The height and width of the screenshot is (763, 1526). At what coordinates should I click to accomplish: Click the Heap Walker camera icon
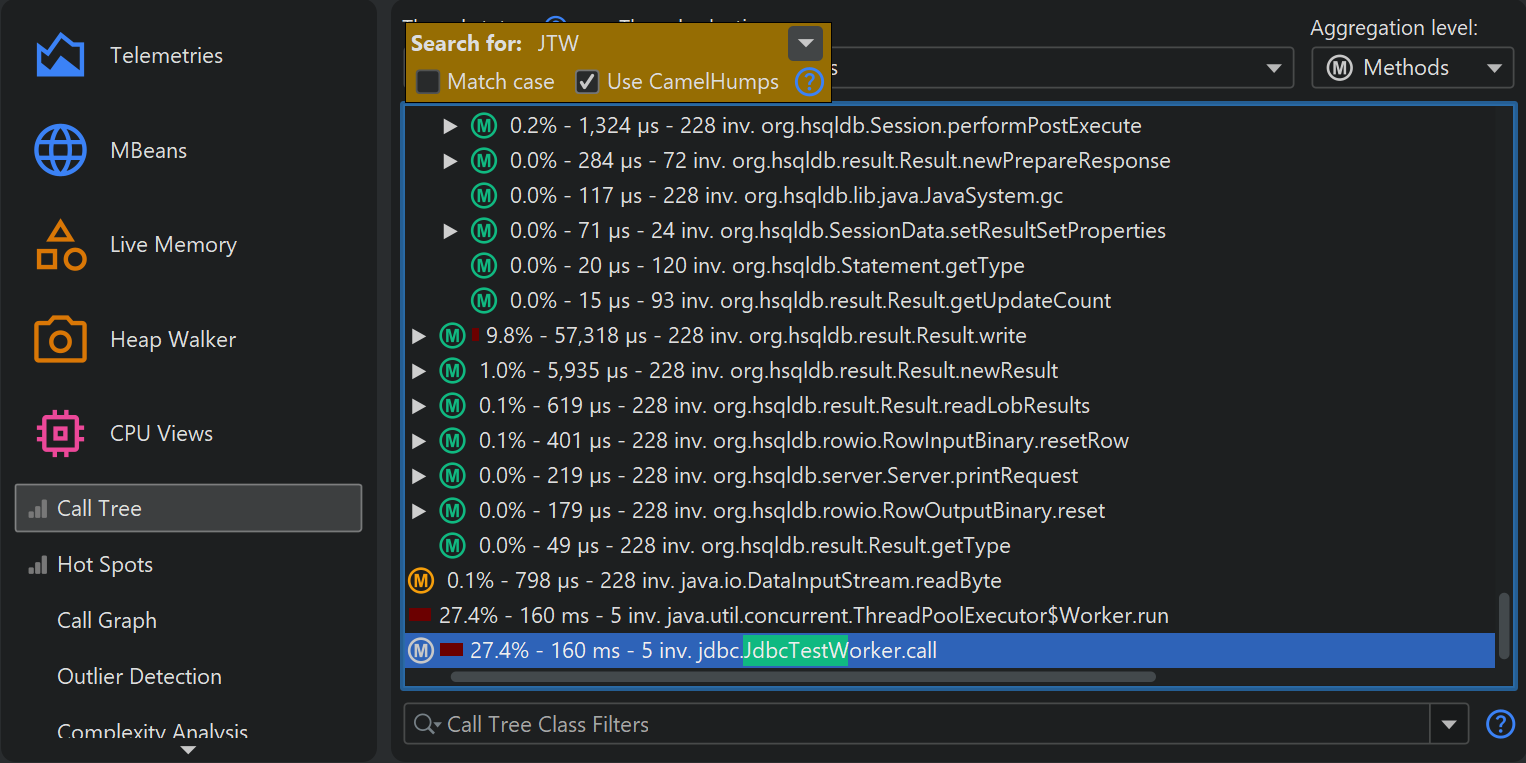coord(60,339)
